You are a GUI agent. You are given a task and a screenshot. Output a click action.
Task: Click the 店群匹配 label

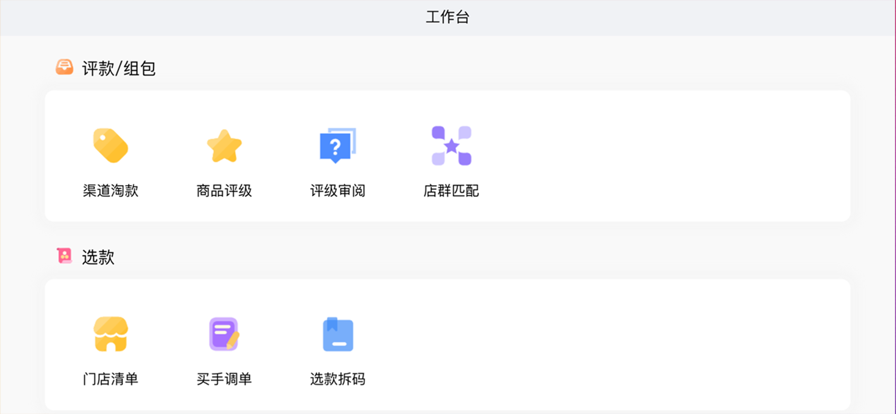pos(451,191)
